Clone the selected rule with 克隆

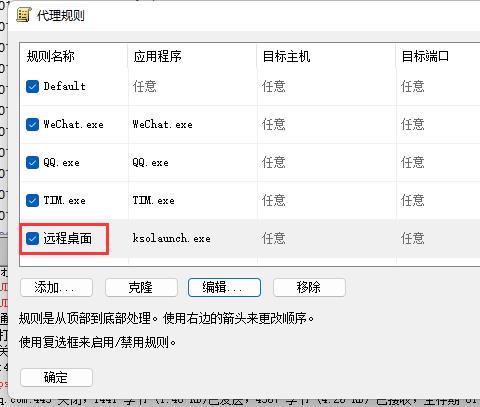tap(141, 287)
